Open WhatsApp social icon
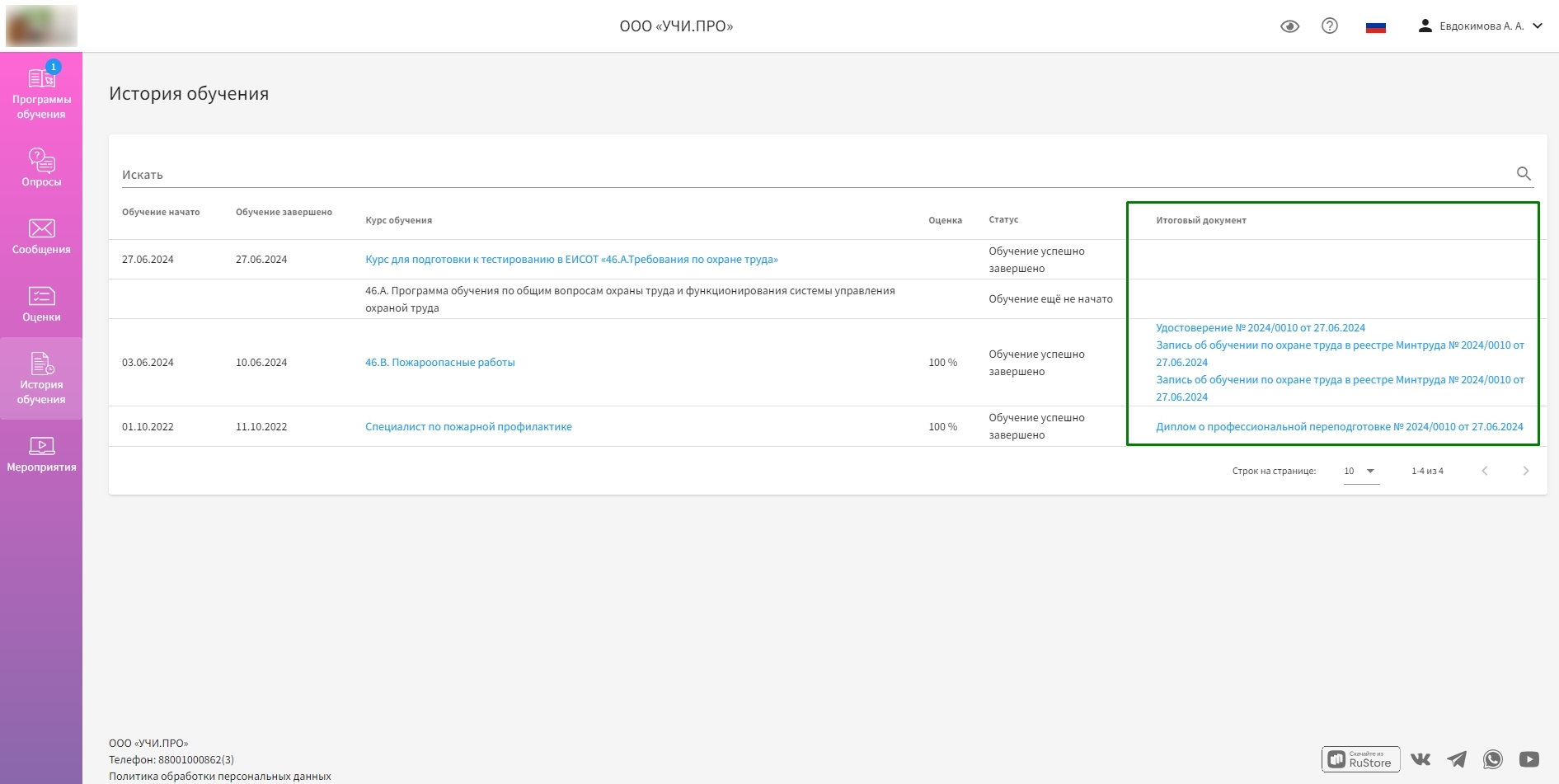The width and height of the screenshot is (1559, 784). coord(1492,759)
